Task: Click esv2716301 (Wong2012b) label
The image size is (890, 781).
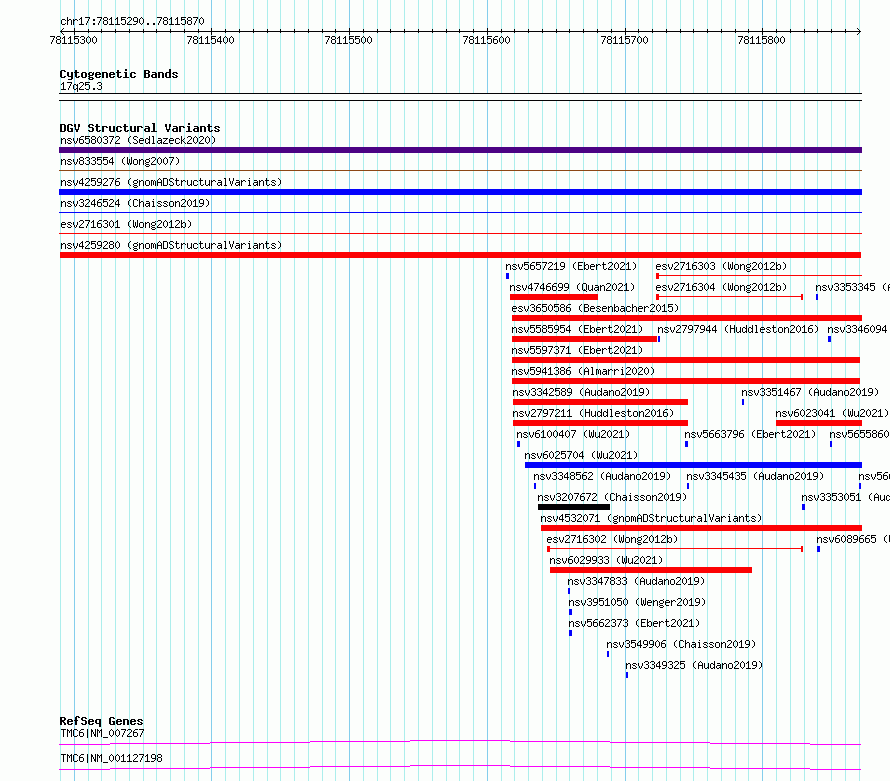Action: coord(126,224)
